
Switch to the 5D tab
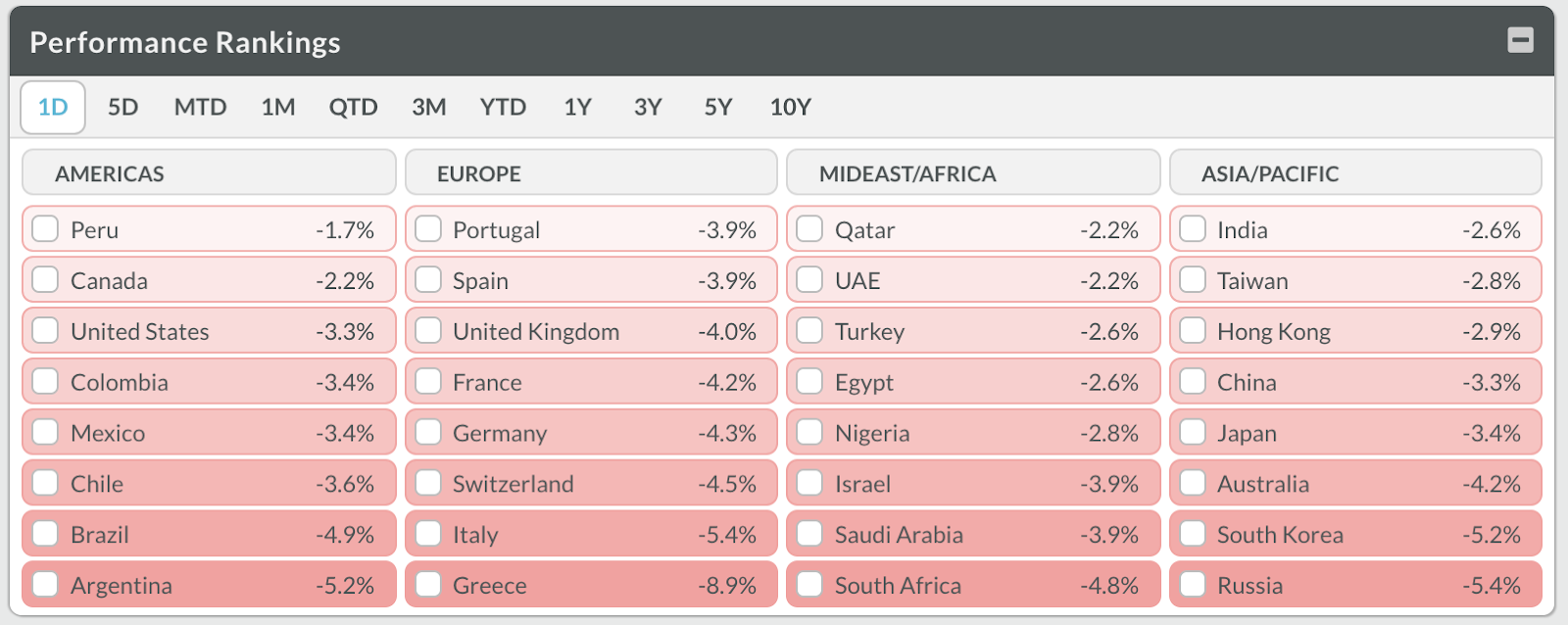[122, 107]
